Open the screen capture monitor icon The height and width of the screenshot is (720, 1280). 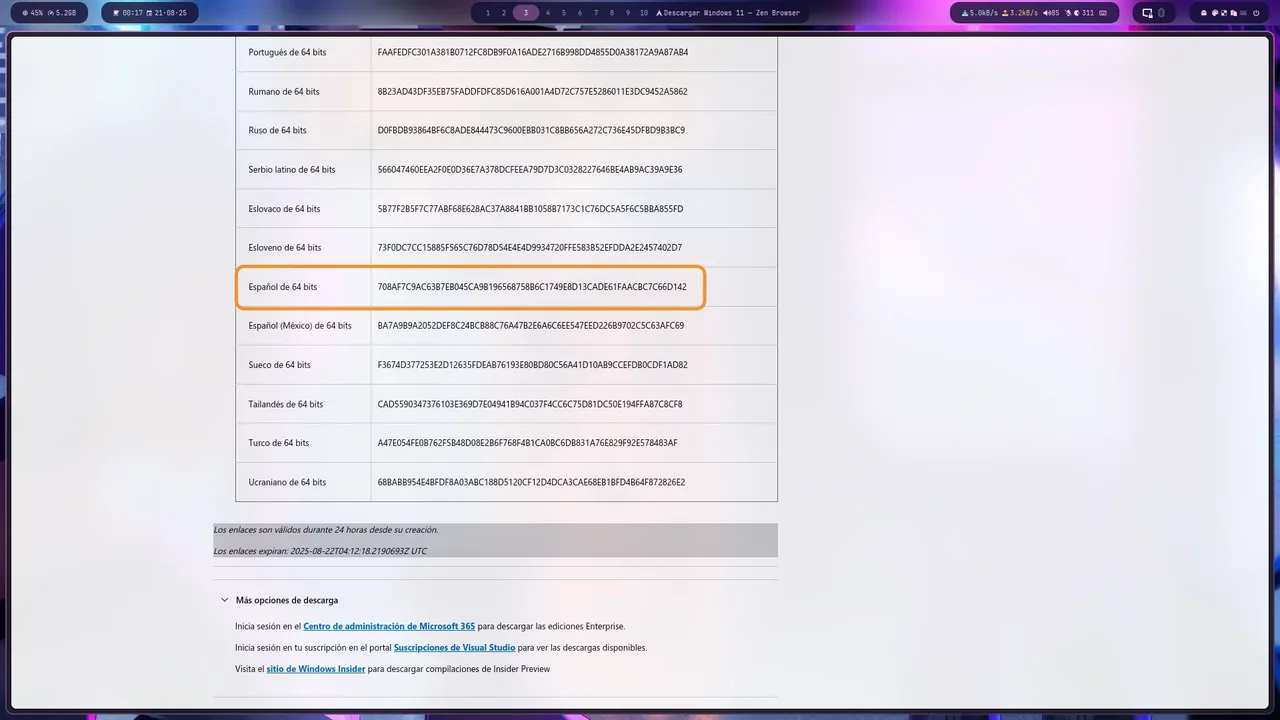[1147, 13]
